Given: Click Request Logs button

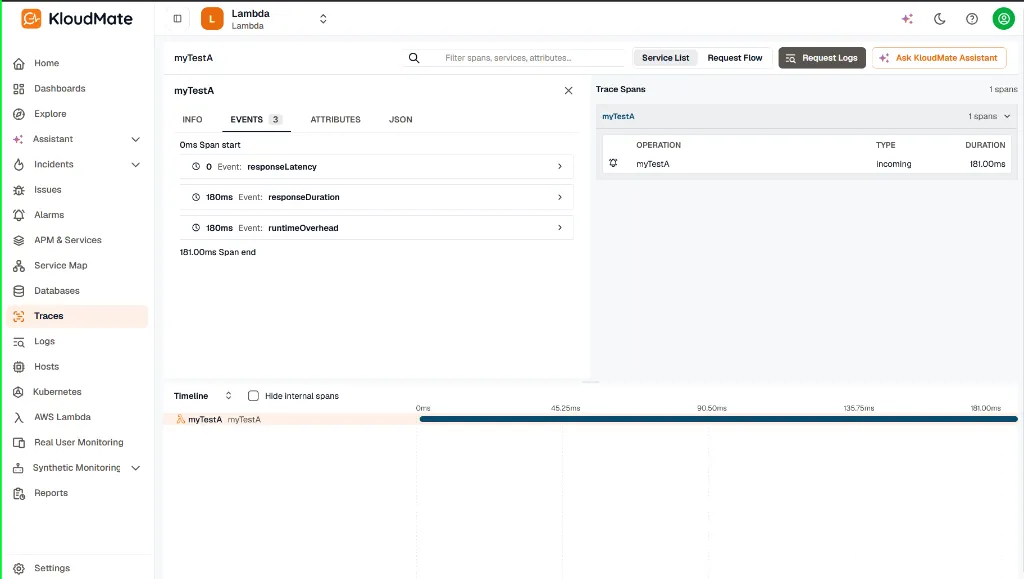Looking at the screenshot, I should click(822, 58).
